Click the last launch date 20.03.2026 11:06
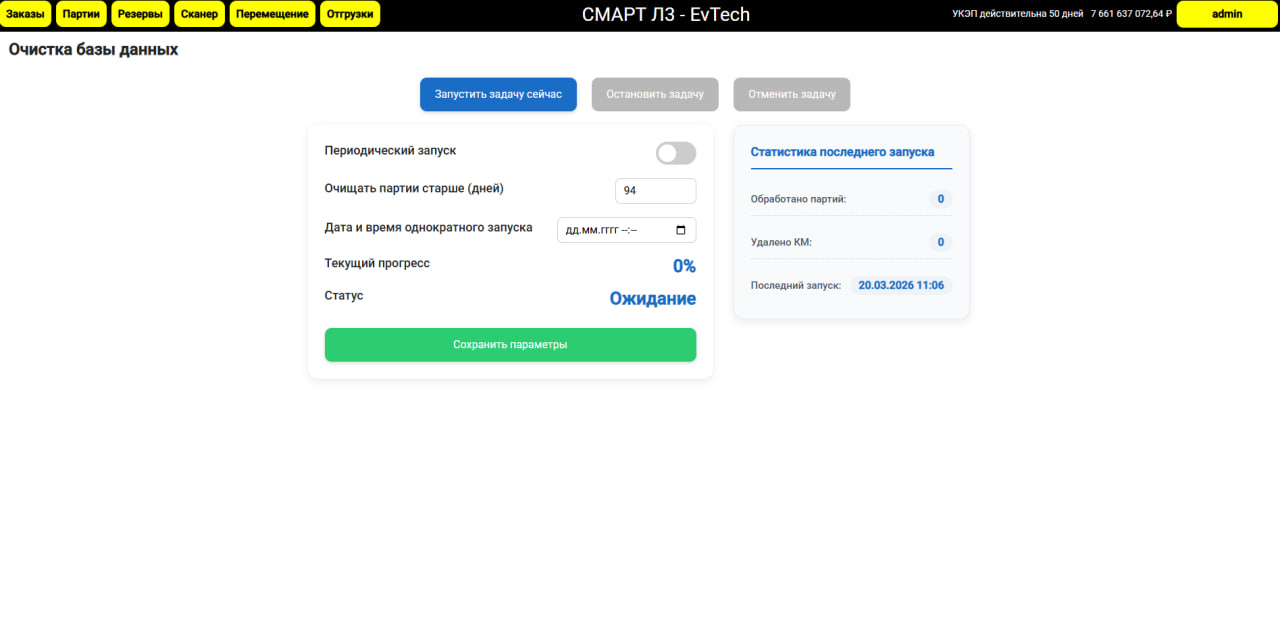Viewport: 1280px width, 633px height. click(x=900, y=285)
